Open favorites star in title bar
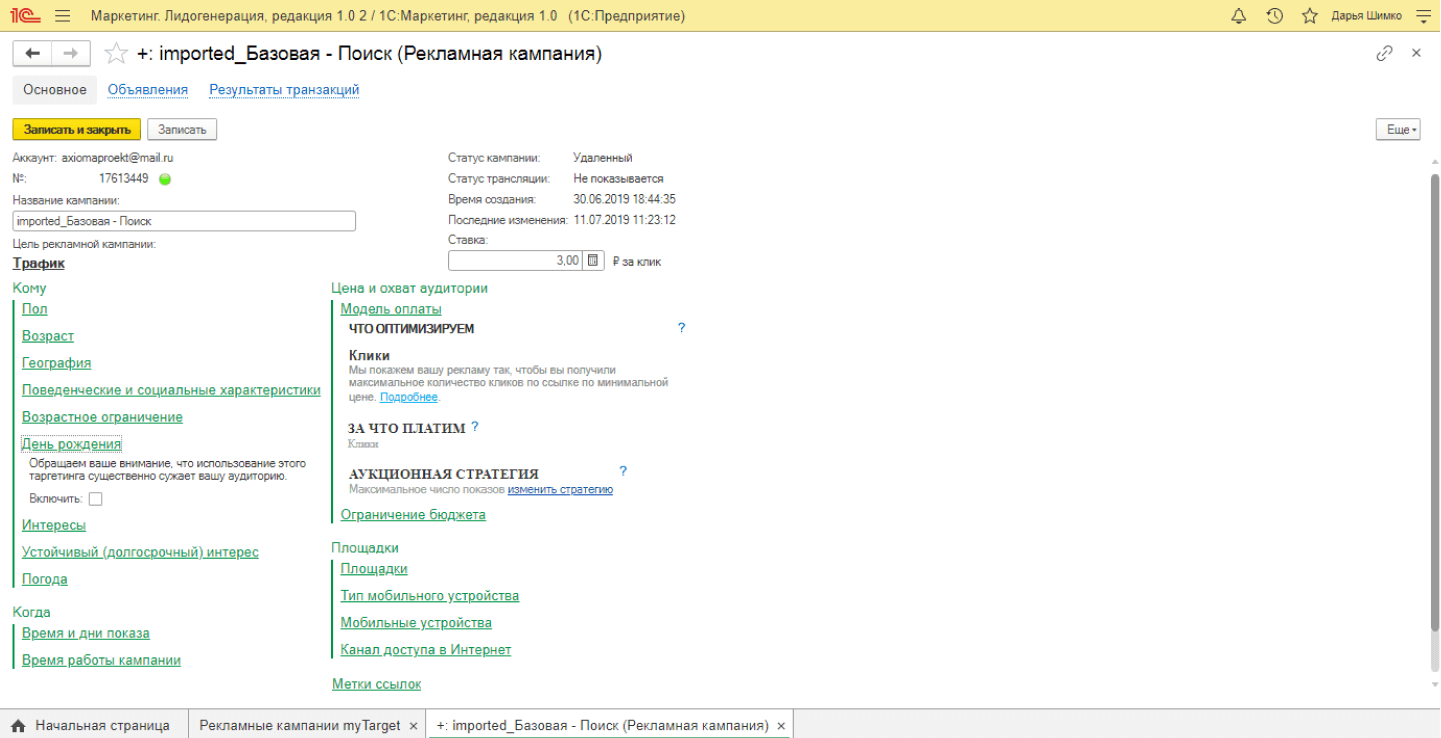The image size is (1441, 738). (1309, 16)
